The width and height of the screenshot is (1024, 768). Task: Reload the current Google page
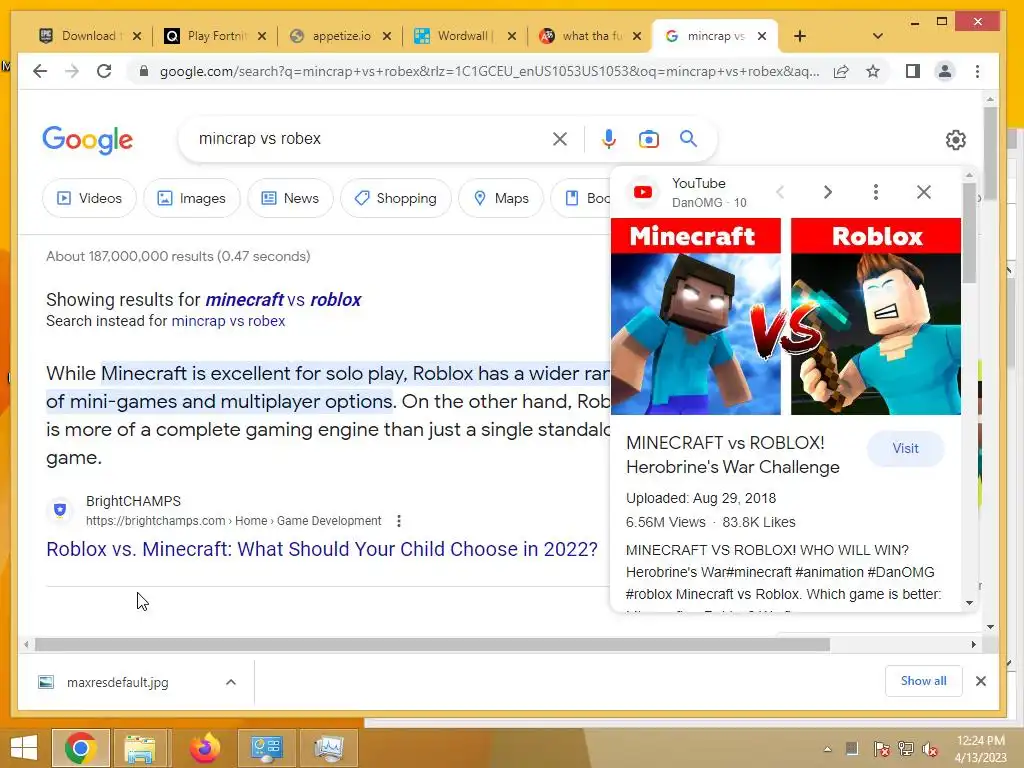[x=104, y=71]
